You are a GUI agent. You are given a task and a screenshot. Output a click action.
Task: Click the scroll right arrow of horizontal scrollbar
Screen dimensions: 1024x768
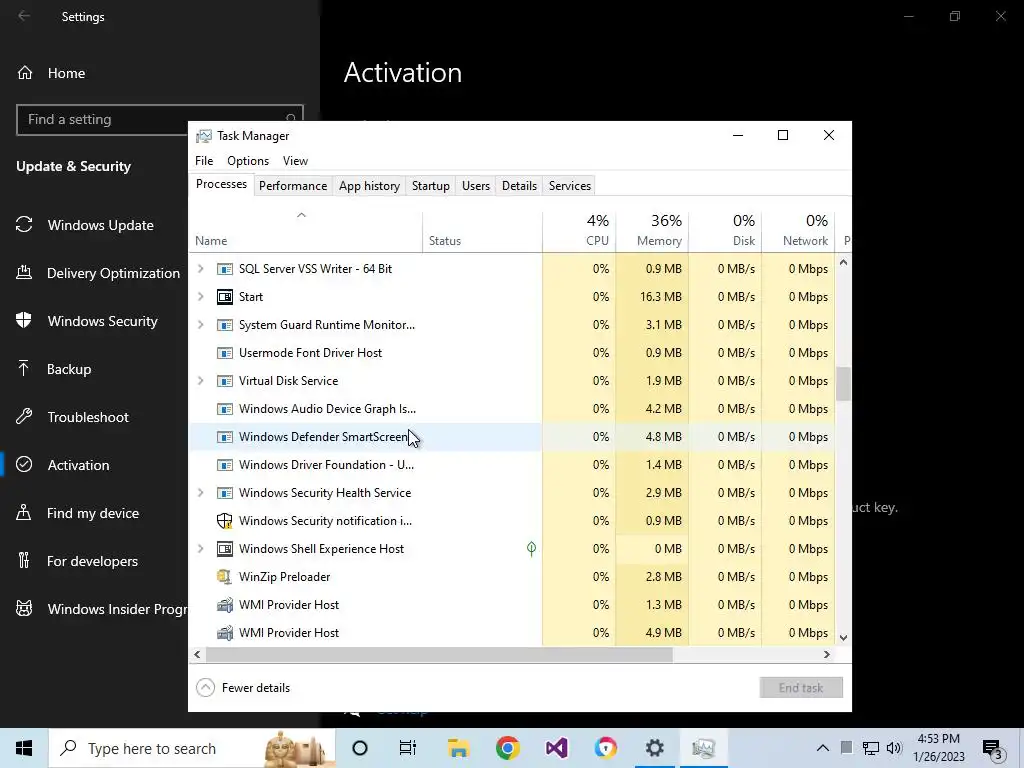(x=827, y=654)
